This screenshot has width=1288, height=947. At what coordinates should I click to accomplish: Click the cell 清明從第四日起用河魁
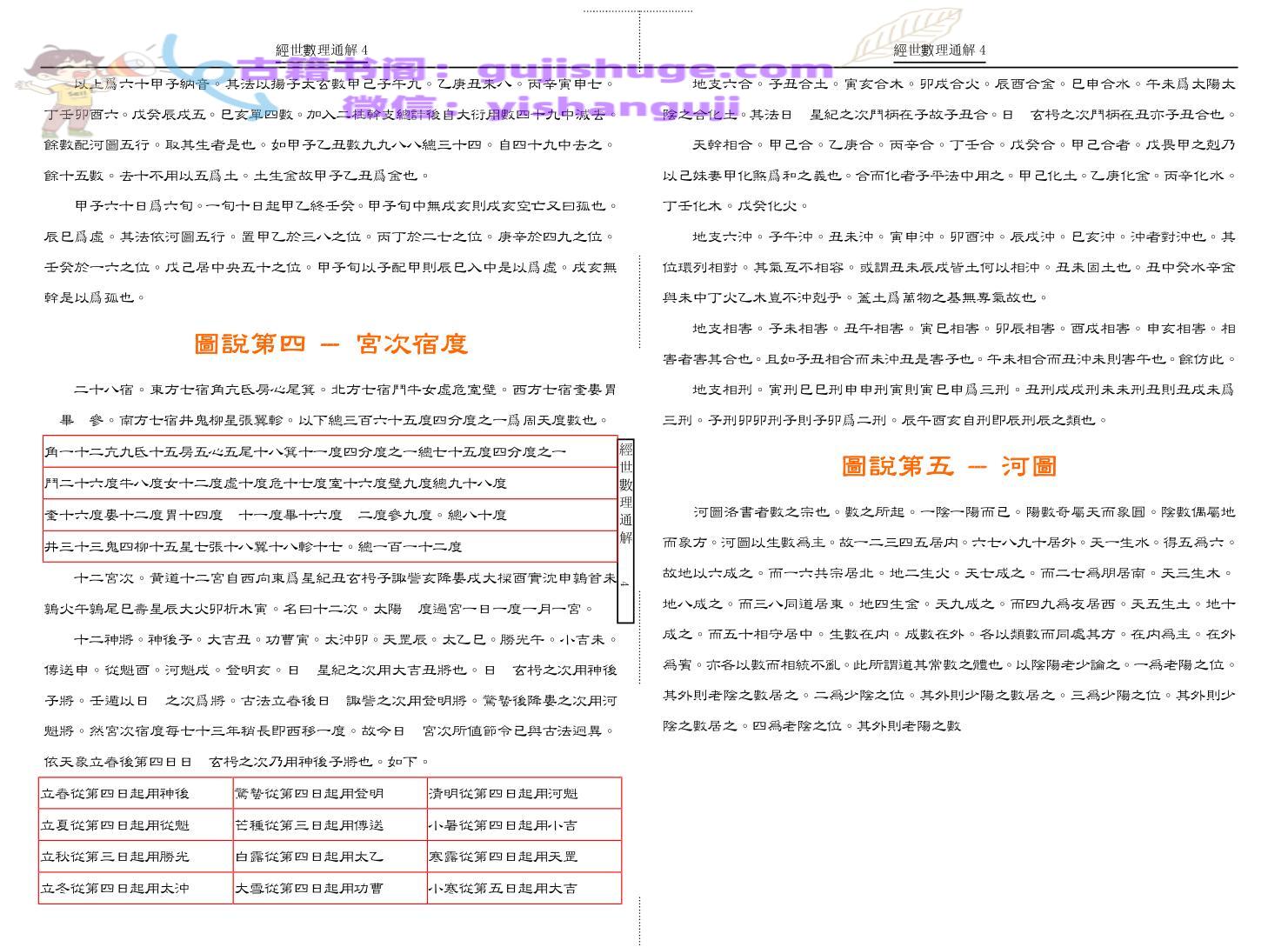[524, 794]
